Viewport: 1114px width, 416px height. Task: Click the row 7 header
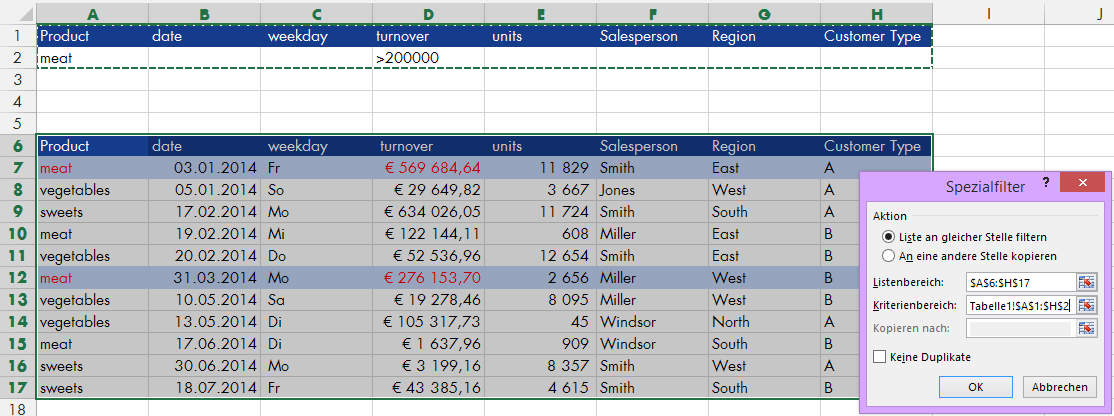click(18, 168)
